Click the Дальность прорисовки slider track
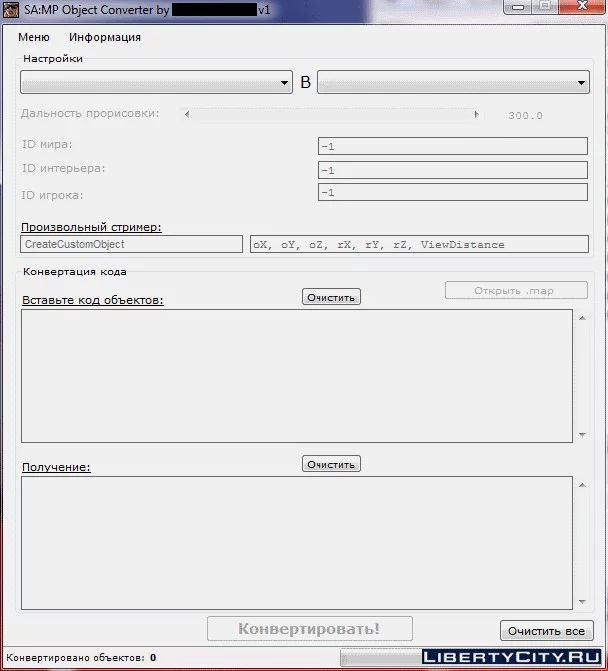The image size is (608, 671). point(332,115)
